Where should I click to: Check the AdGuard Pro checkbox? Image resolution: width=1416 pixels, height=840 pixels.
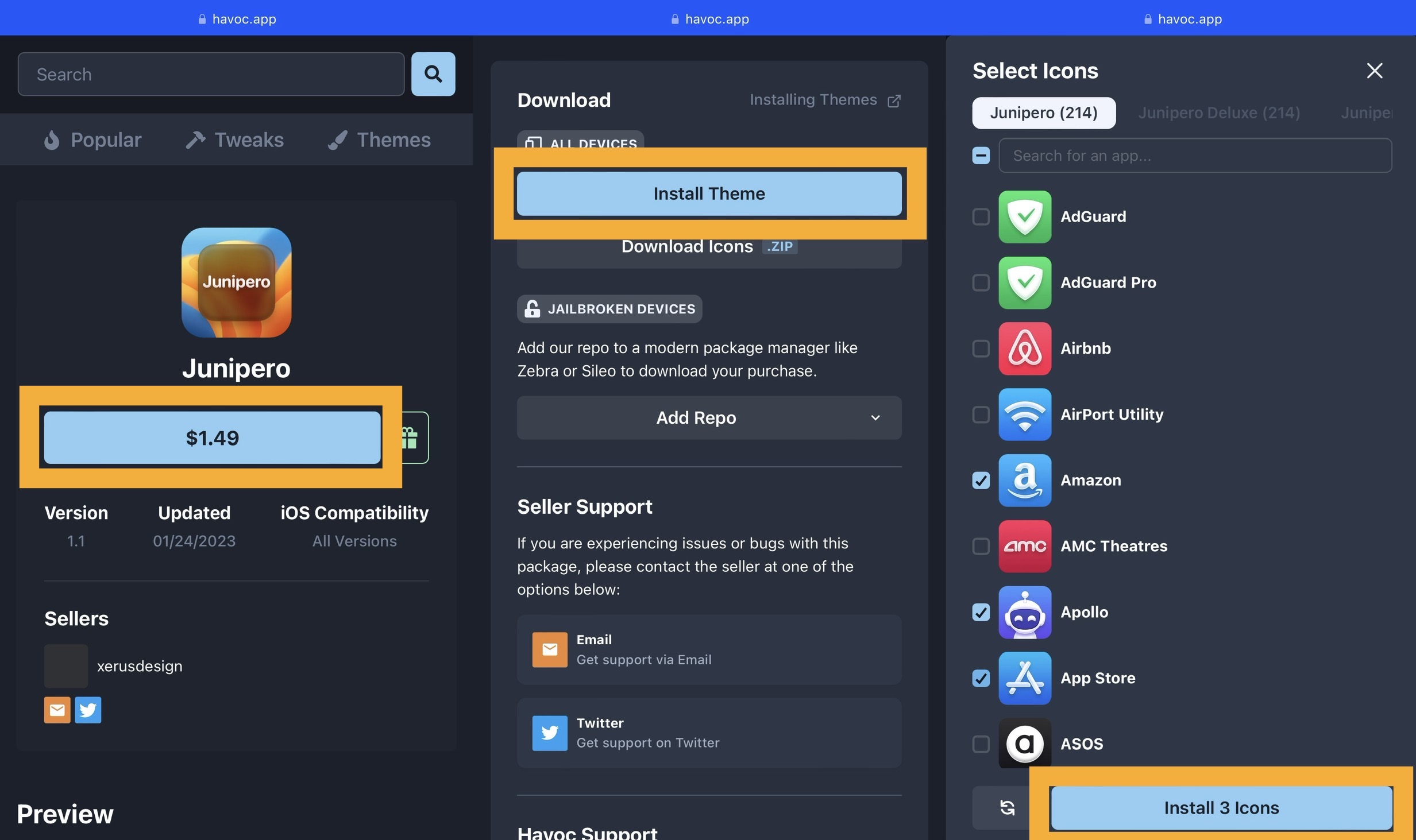(x=981, y=282)
